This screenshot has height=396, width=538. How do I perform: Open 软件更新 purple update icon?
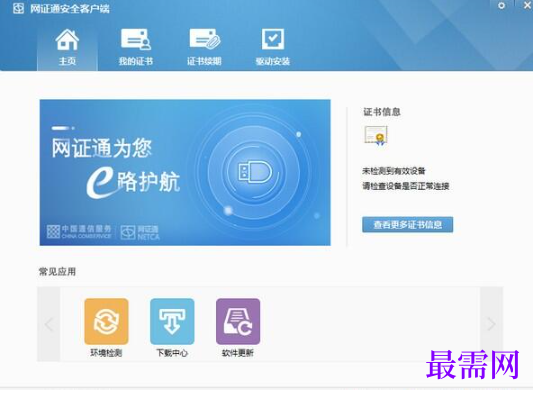pos(238,321)
